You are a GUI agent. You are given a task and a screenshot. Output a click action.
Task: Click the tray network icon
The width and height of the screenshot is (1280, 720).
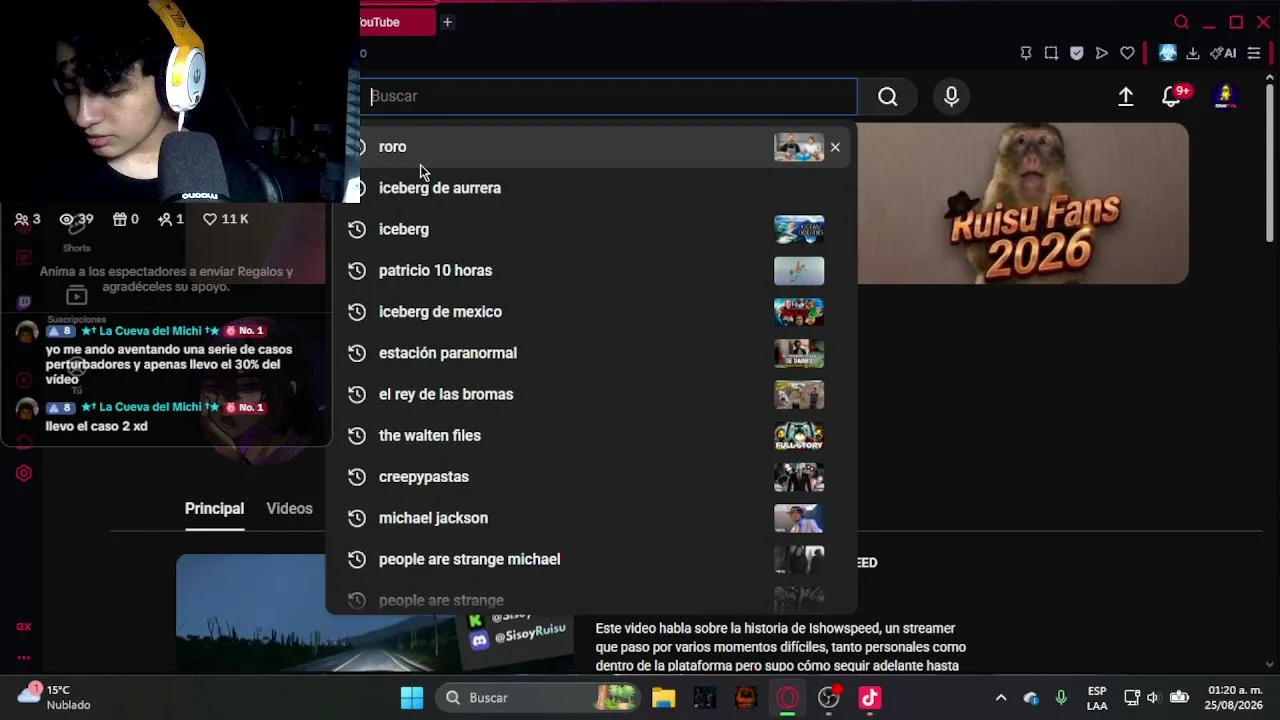1132,698
